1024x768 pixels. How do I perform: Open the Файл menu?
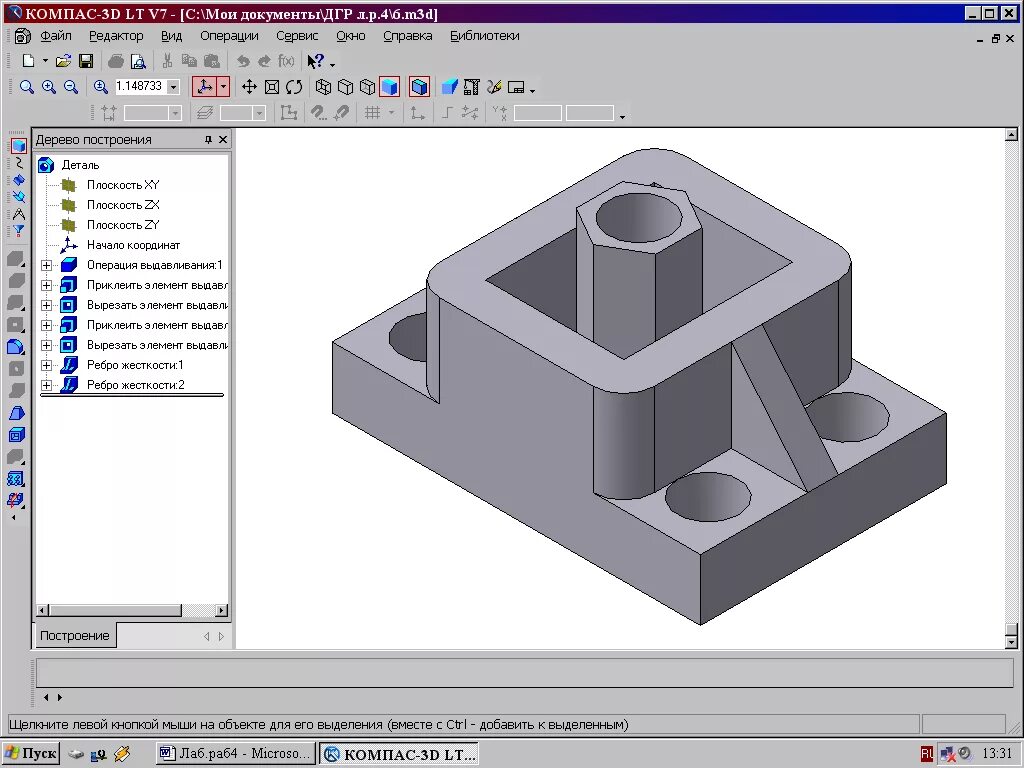56,36
